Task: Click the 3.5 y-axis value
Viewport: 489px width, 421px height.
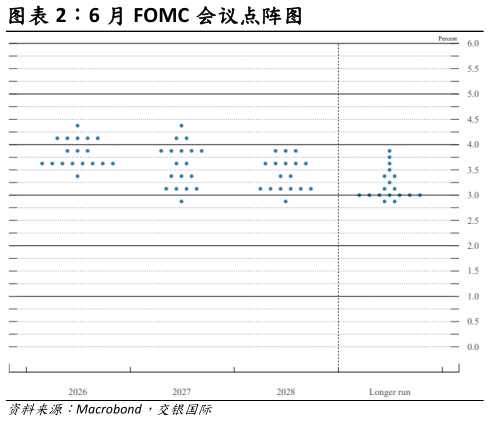Action: click(473, 170)
